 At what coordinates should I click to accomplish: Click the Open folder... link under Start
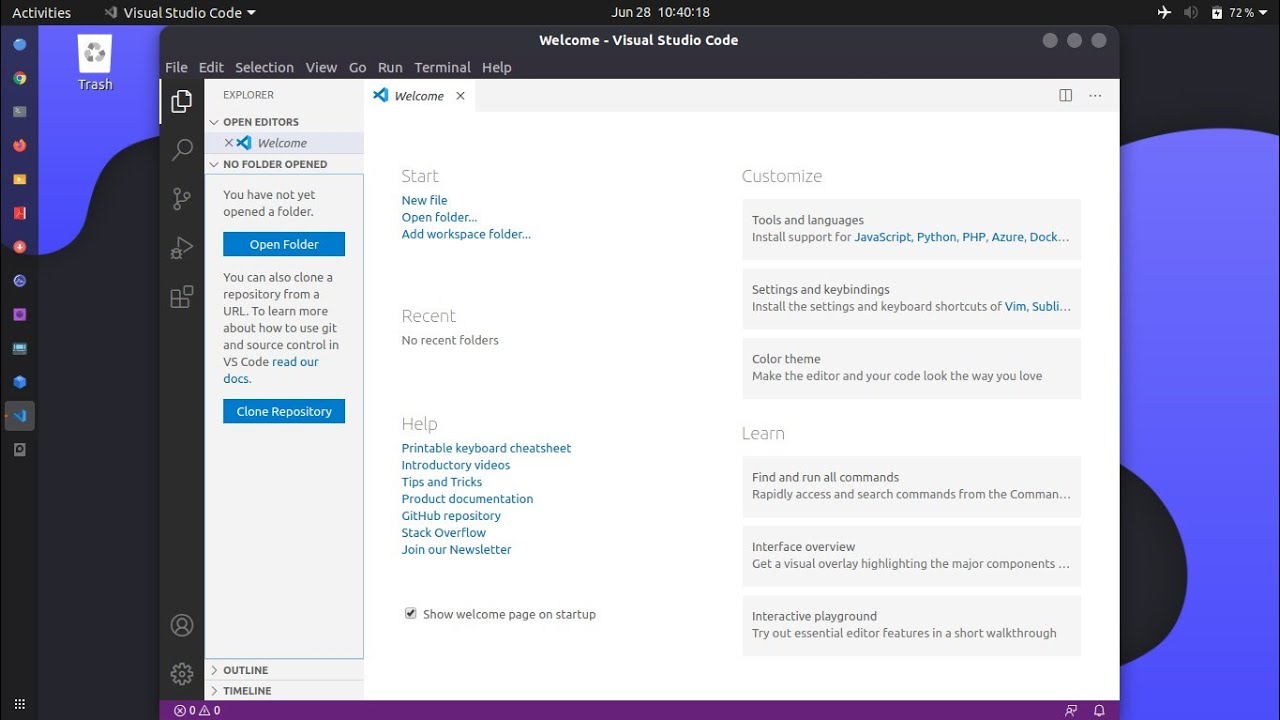point(439,217)
